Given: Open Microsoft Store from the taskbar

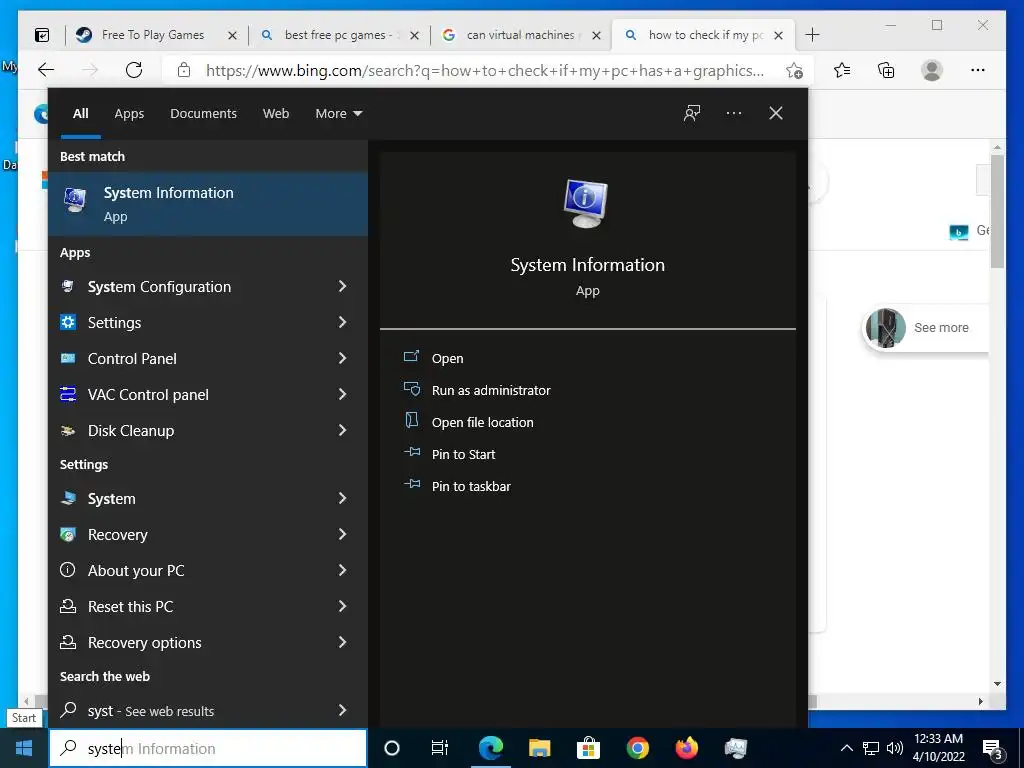Looking at the screenshot, I should click(588, 748).
